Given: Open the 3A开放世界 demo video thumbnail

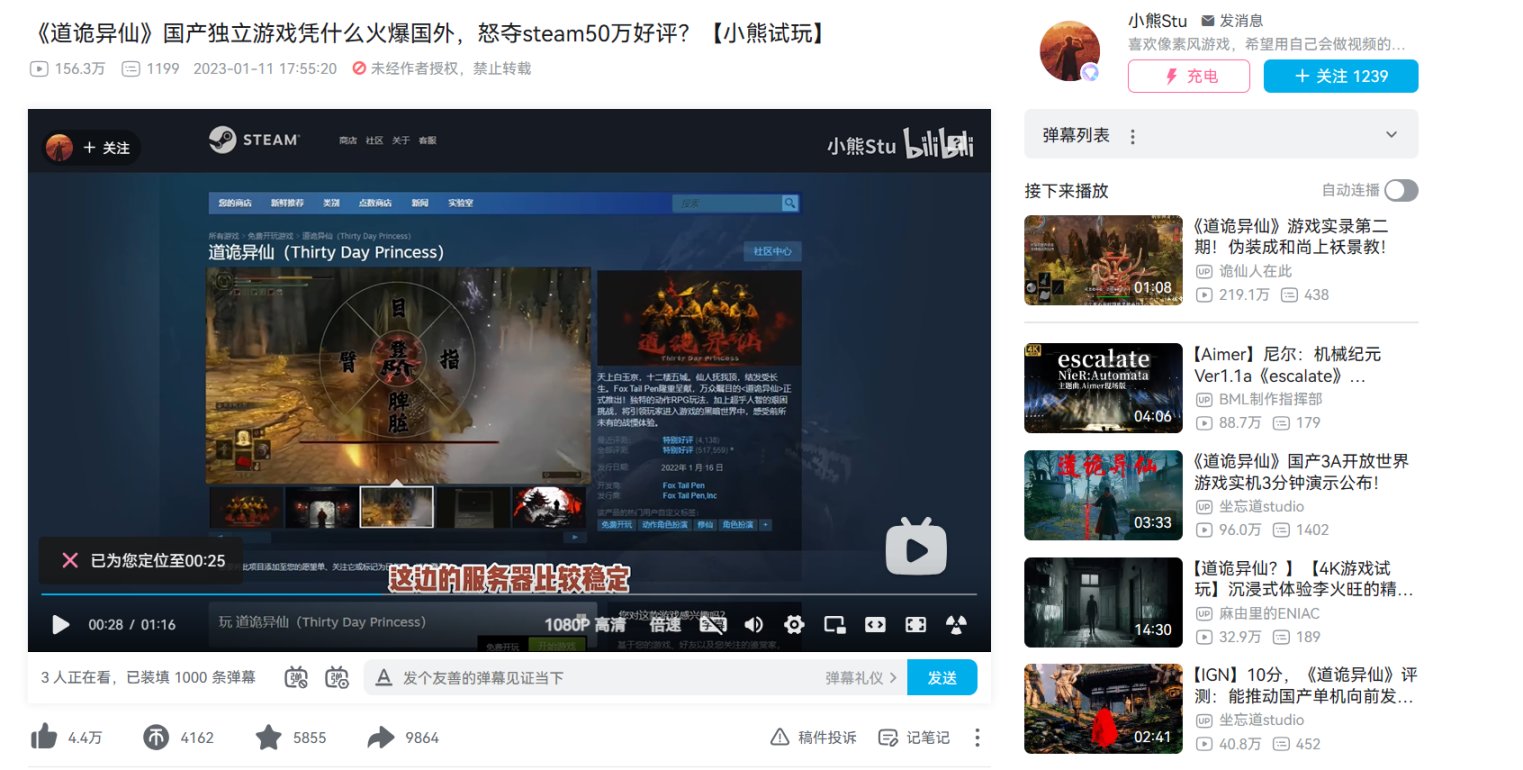Looking at the screenshot, I should point(1103,495).
